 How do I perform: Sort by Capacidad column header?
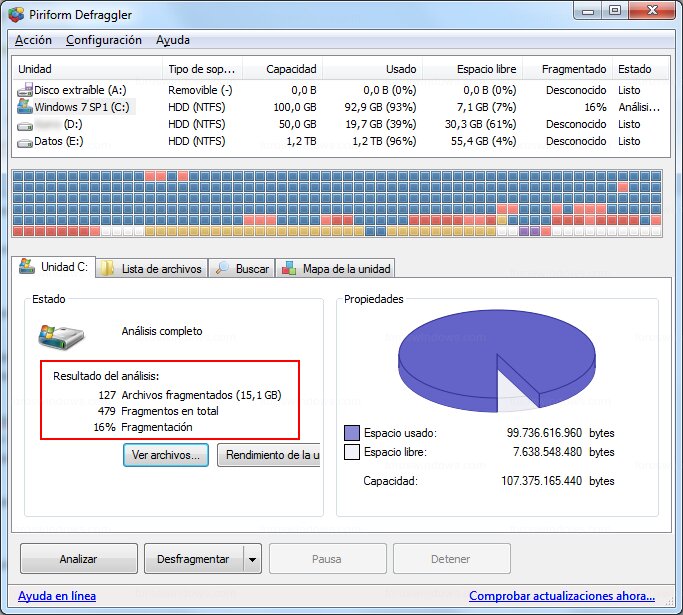pos(282,69)
